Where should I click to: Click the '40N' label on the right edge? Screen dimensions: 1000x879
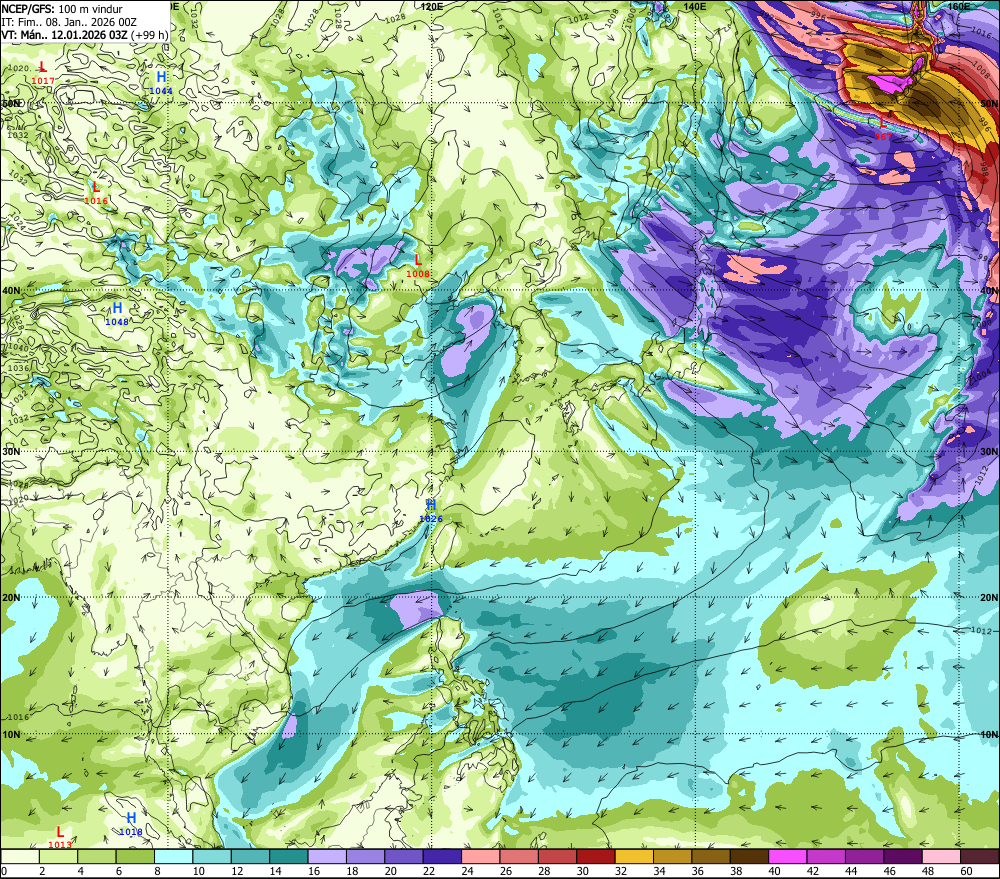coord(989,291)
